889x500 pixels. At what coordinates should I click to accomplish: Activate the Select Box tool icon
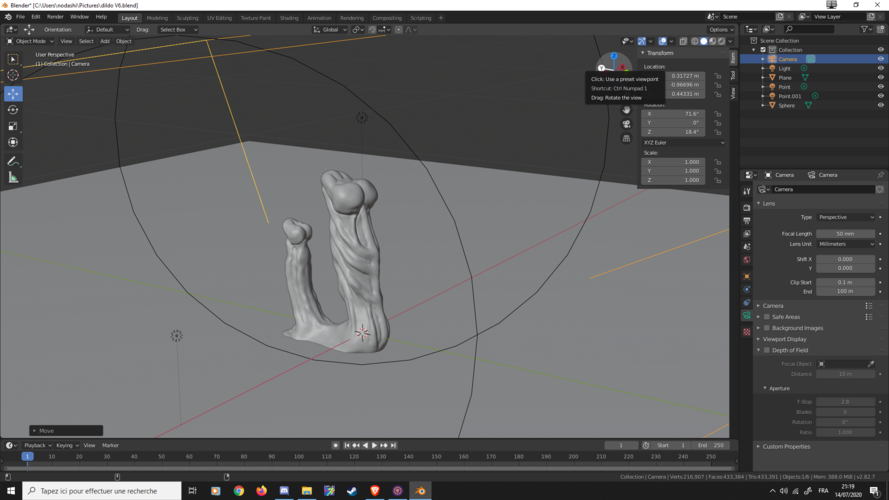13,59
